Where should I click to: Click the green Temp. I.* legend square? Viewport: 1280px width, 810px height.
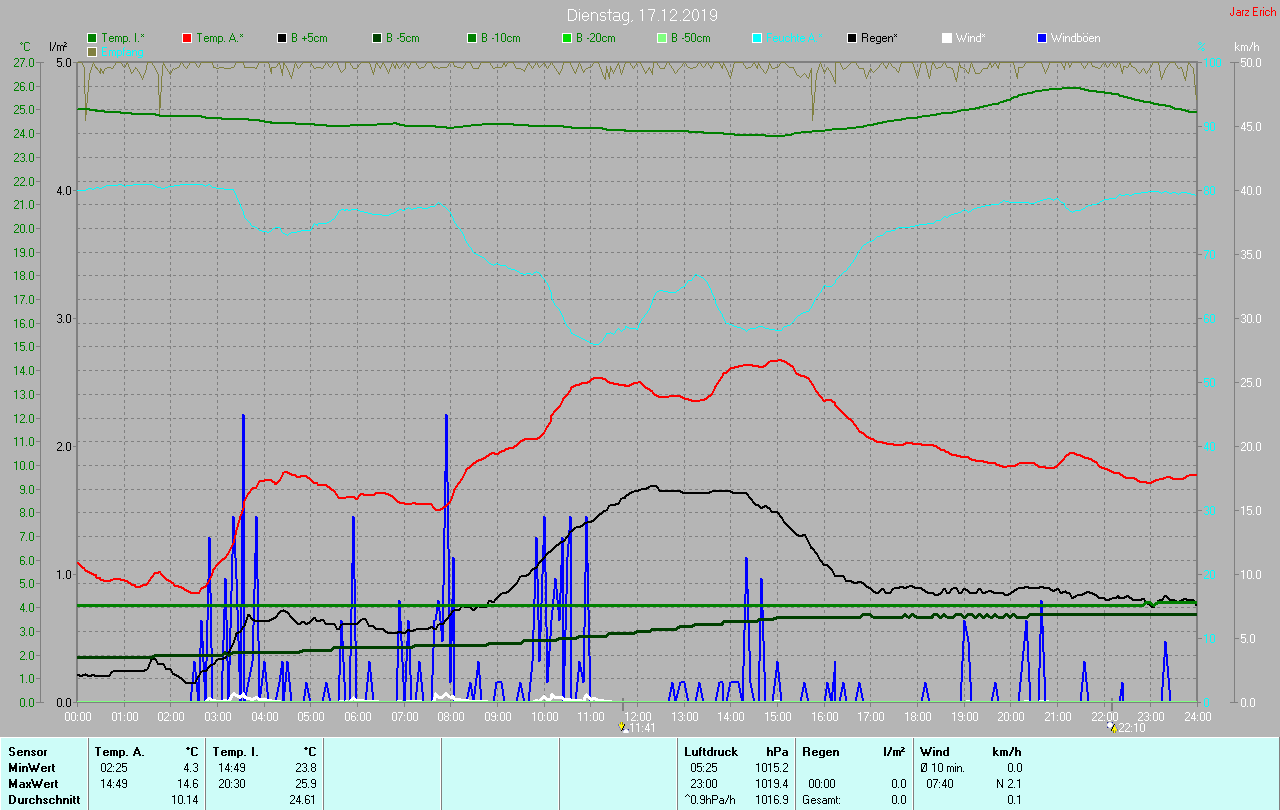coord(92,38)
